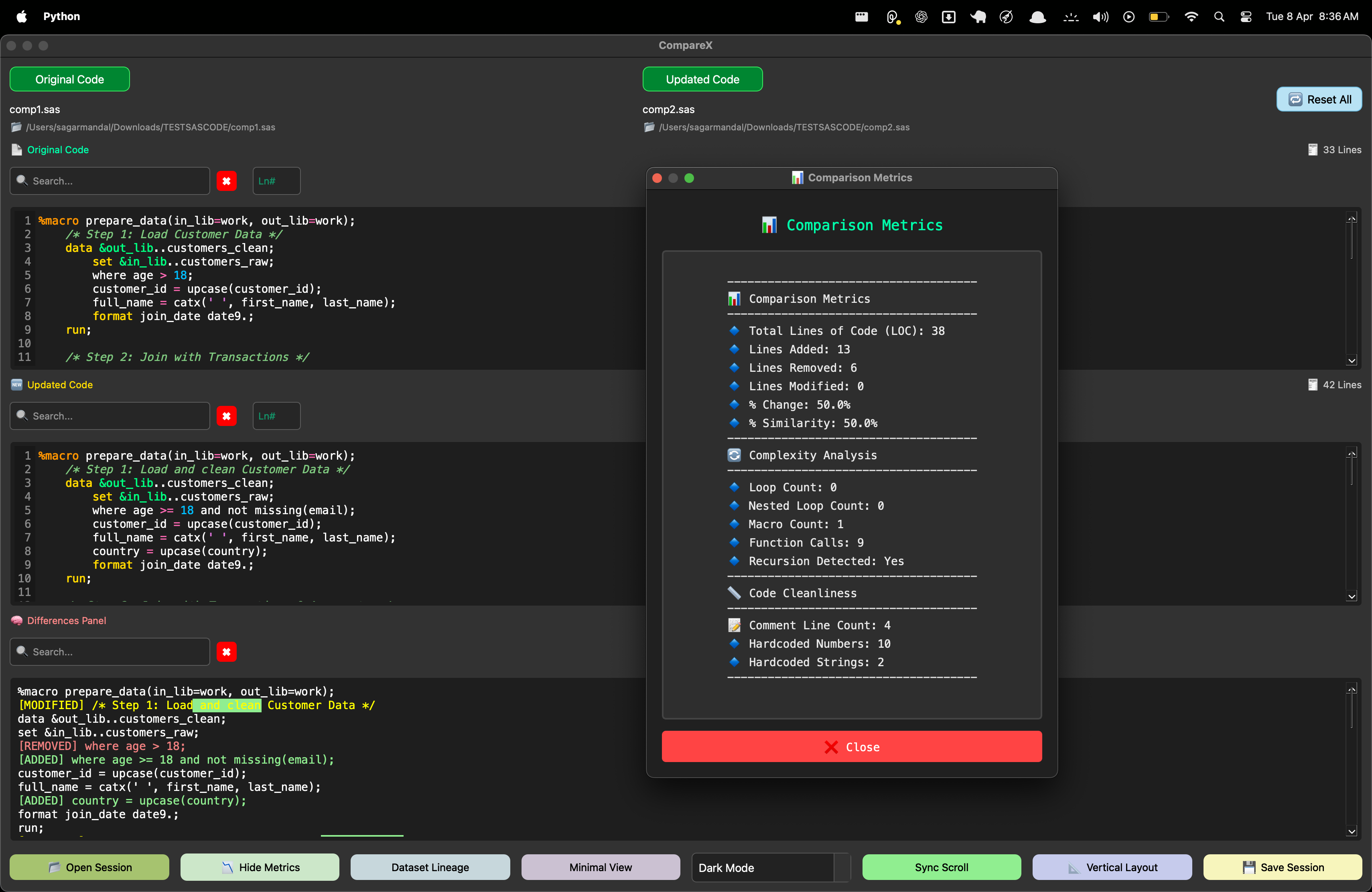Click the chart icon next to 33 Lines
This screenshot has width=1372, height=892.
[1313, 150]
